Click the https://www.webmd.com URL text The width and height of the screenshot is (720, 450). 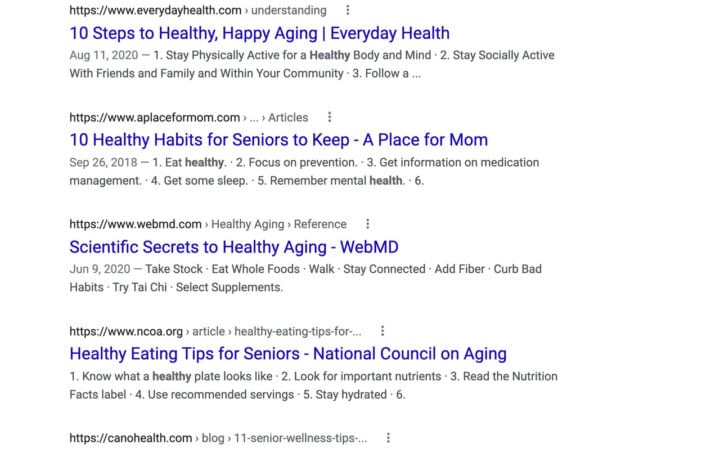[135, 224]
